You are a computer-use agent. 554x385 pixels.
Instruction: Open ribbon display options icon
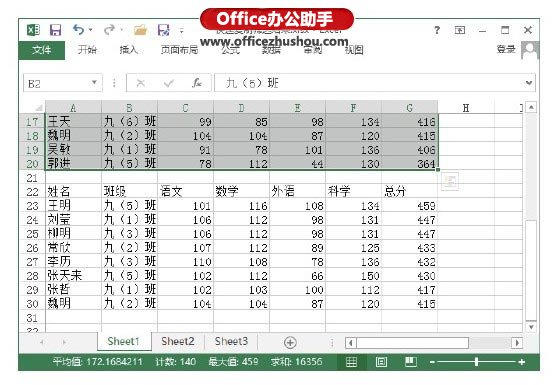tap(460, 30)
